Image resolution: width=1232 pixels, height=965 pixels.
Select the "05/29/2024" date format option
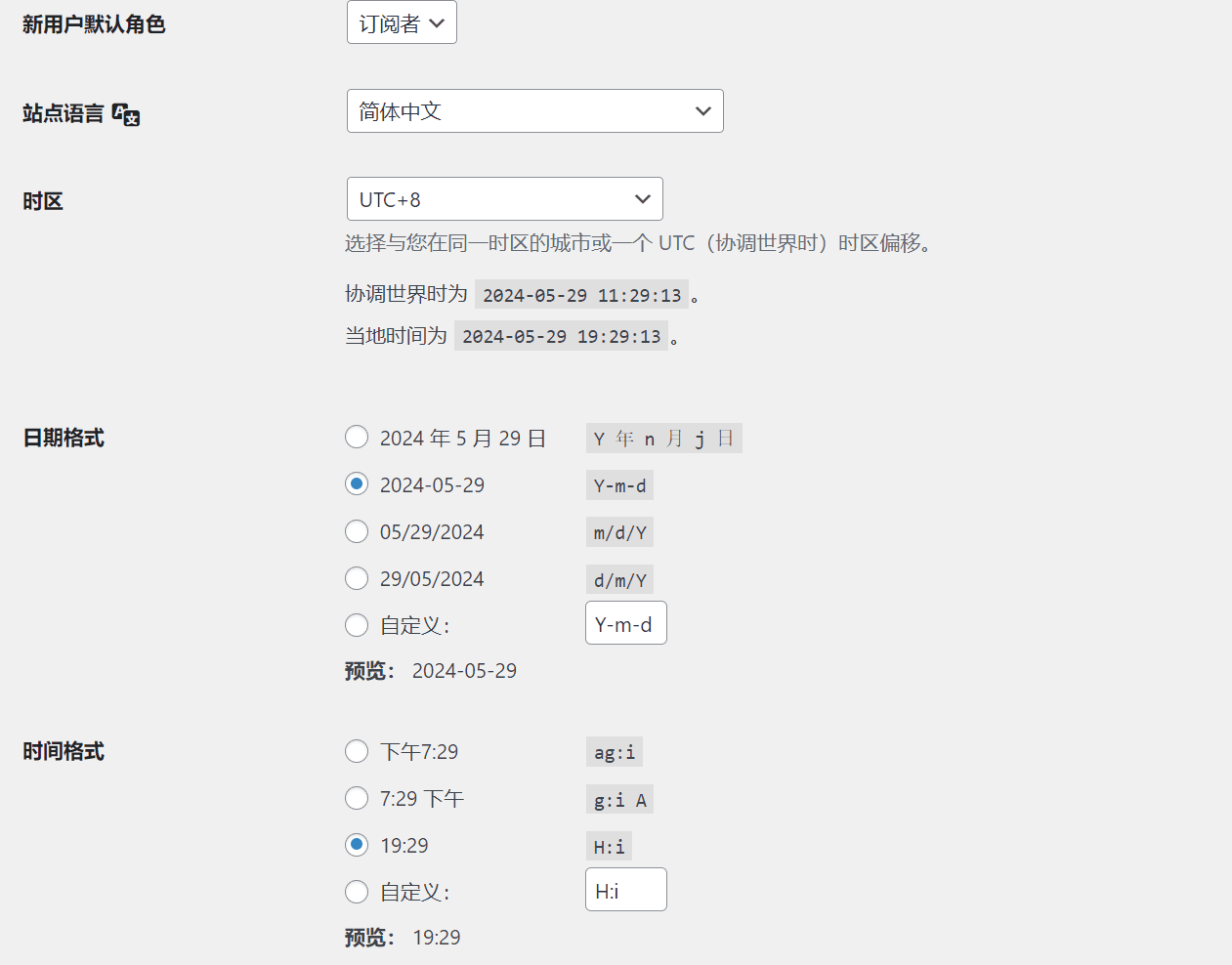coord(357,530)
